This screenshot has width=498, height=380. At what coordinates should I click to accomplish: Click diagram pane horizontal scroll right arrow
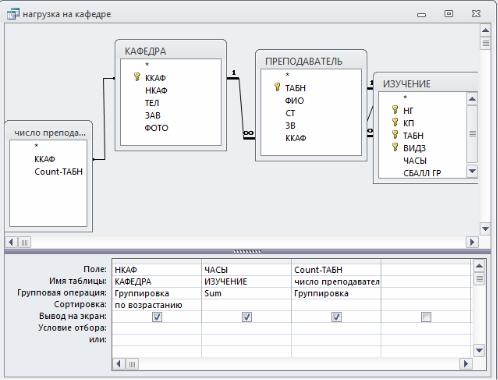tap(472, 242)
